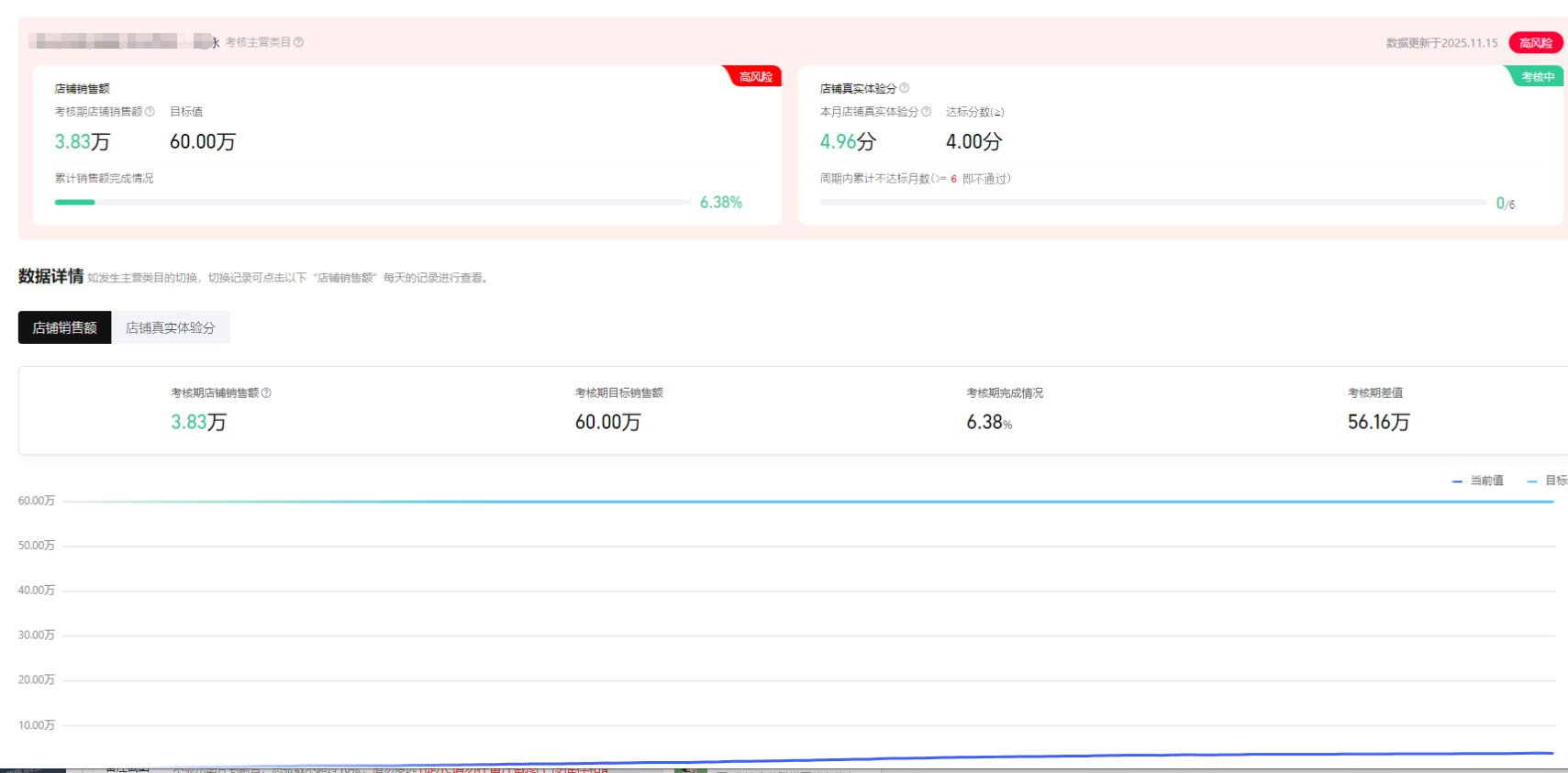1568x773 pixels.
Task: Click the green 考核中 corner tag
Action: coord(1537,77)
